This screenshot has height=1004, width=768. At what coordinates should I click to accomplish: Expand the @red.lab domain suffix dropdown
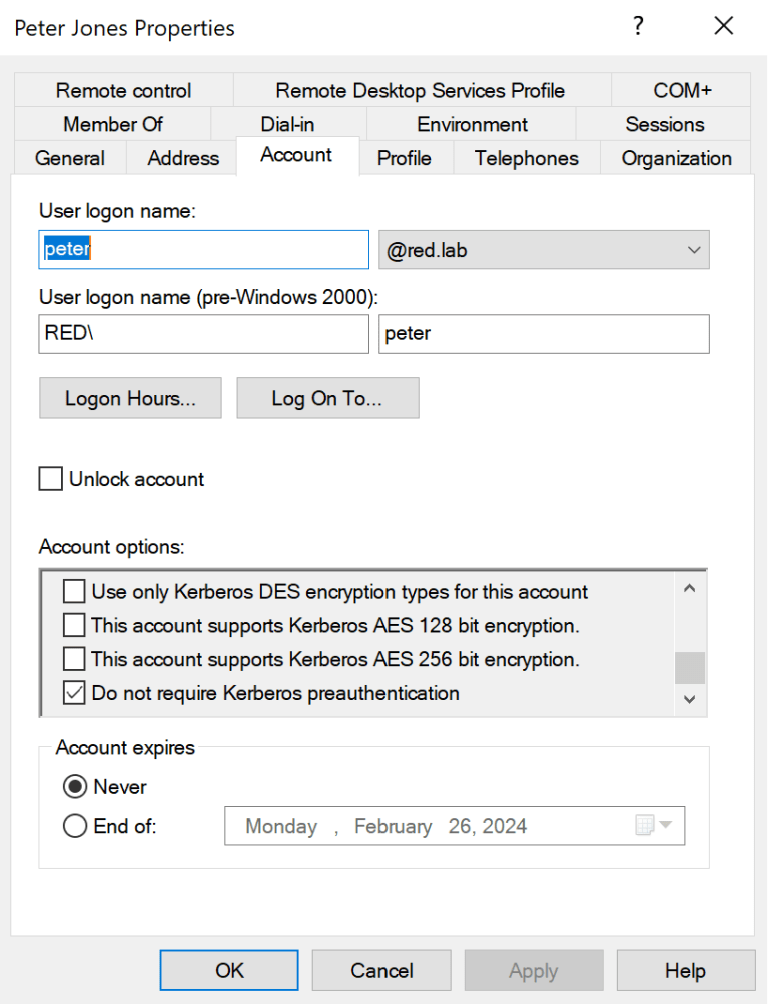[x=694, y=250]
